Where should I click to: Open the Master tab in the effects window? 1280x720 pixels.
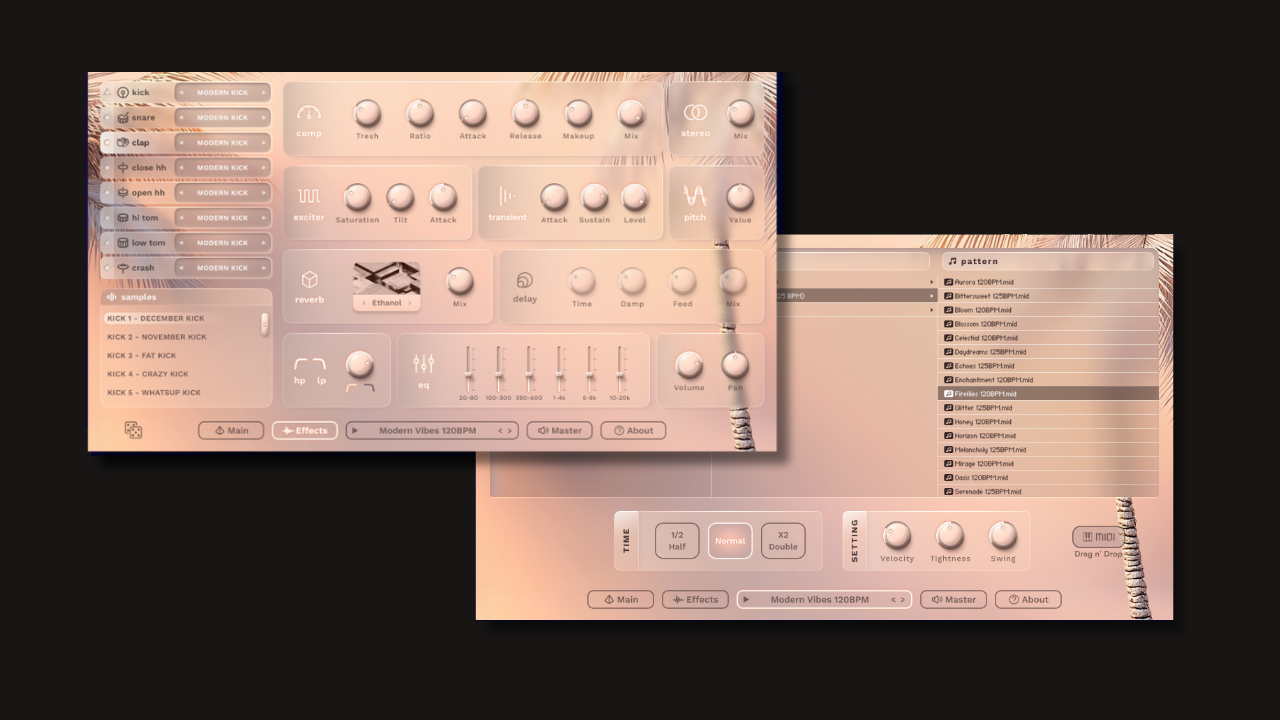coord(560,431)
